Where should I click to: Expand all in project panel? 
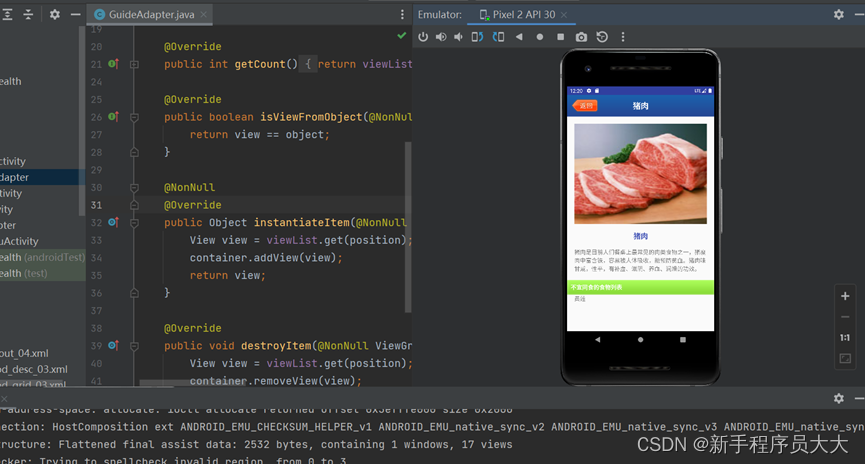7,14
